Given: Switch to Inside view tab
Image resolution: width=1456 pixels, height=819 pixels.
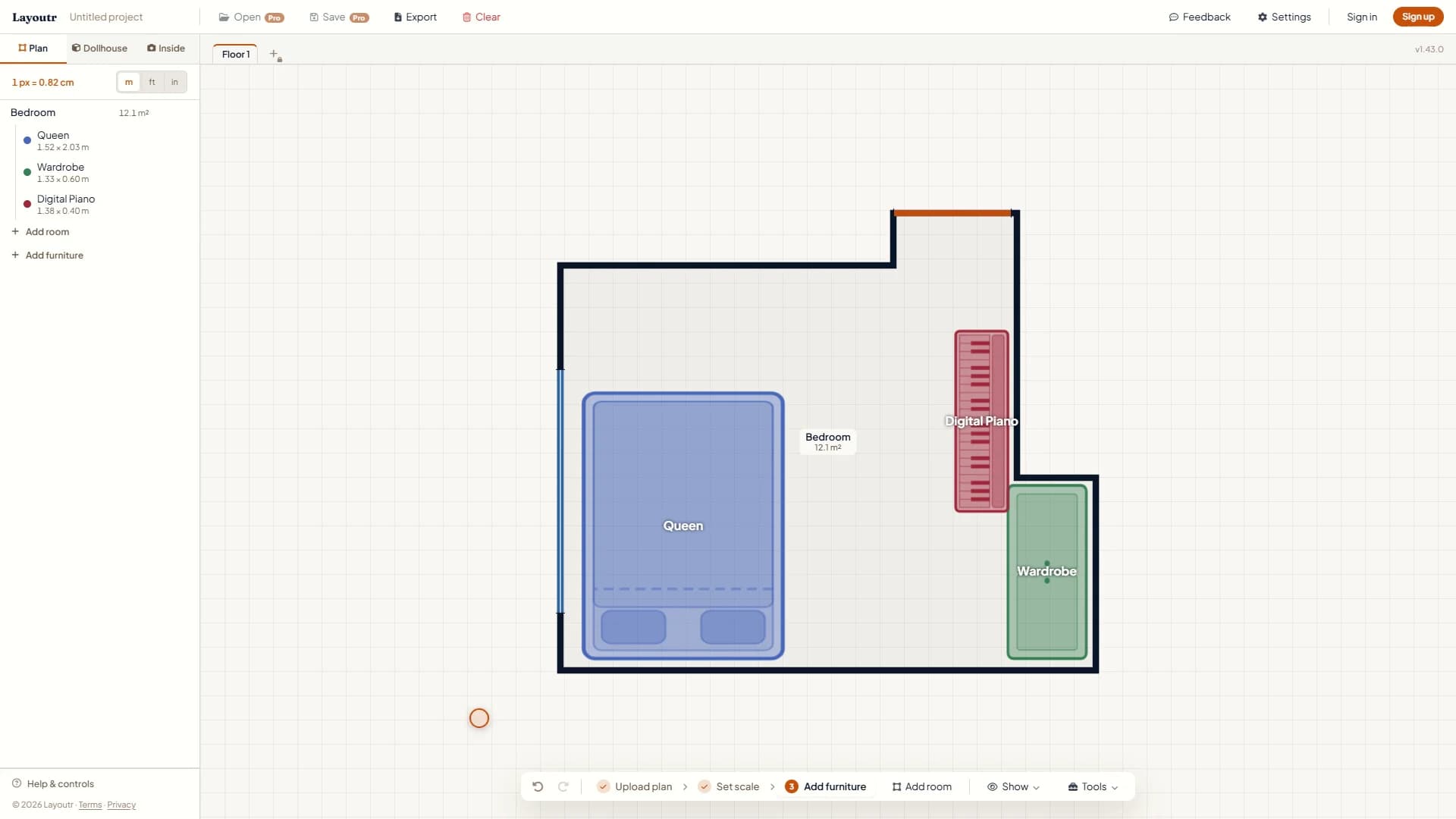Looking at the screenshot, I should tap(166, 48).
